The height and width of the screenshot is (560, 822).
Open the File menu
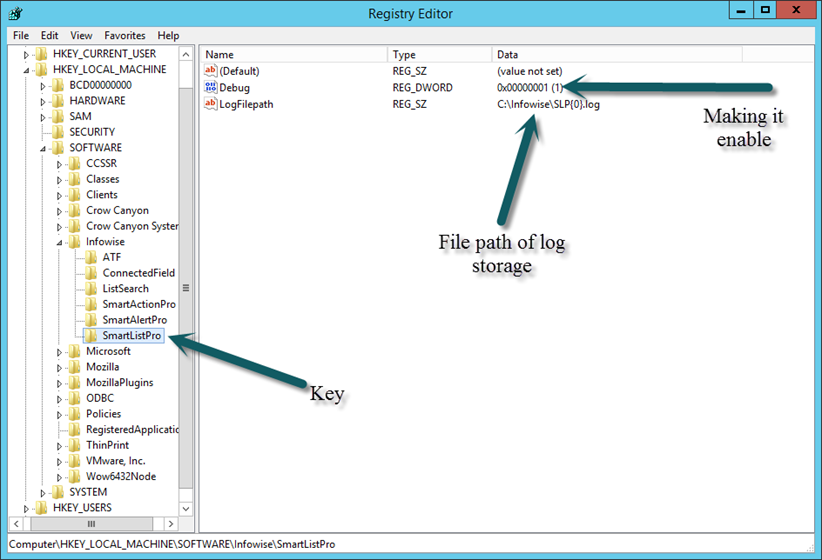click(x=21, y=35)
